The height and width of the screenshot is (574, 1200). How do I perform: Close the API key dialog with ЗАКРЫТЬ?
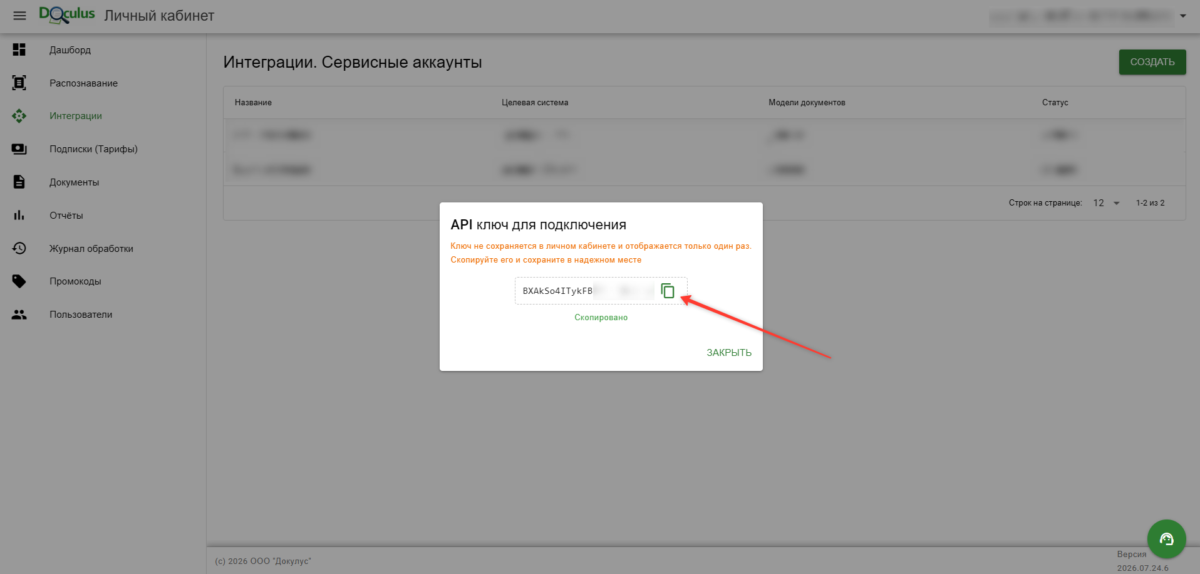(729, 352)
